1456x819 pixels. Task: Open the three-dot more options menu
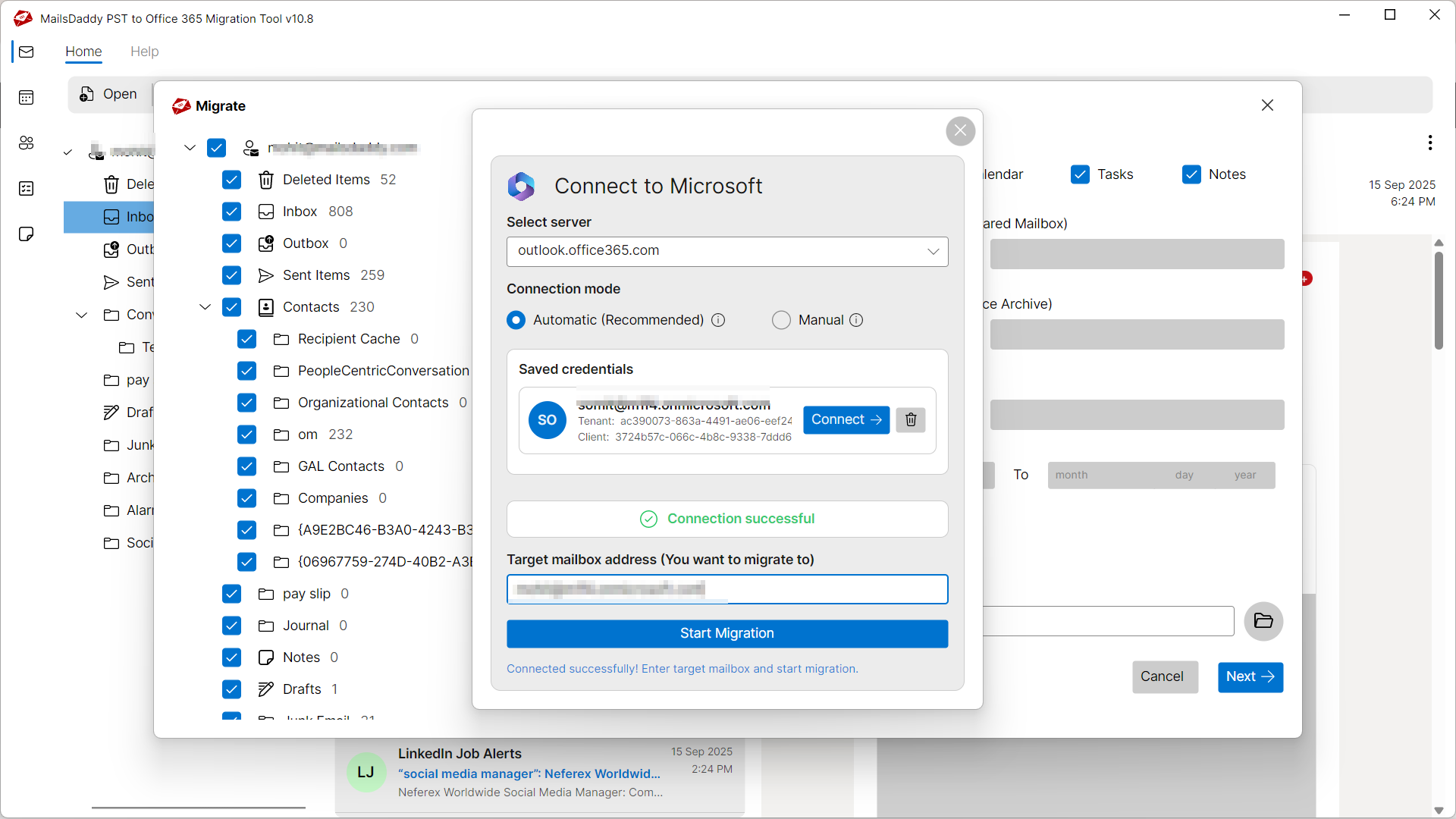coord(1430,143)
